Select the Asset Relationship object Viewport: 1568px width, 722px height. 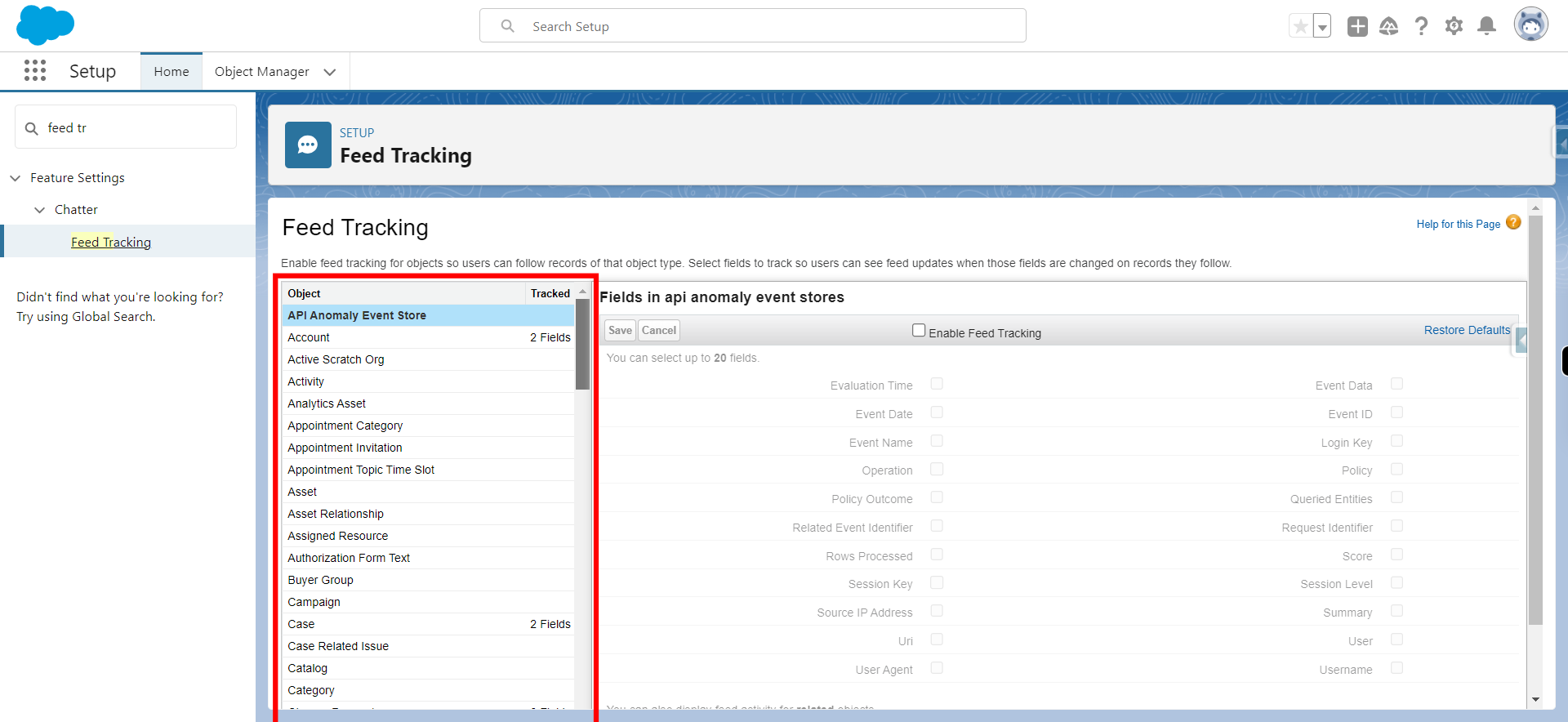point(428,514)
